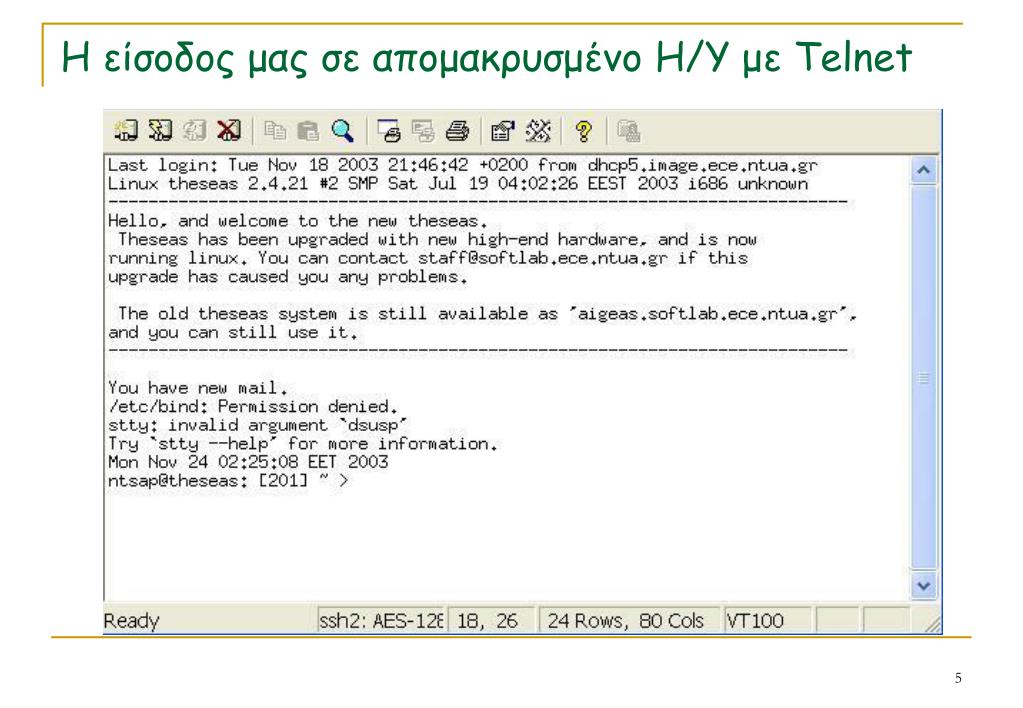Click the vertical scrollbar thumb

point(923,377)
